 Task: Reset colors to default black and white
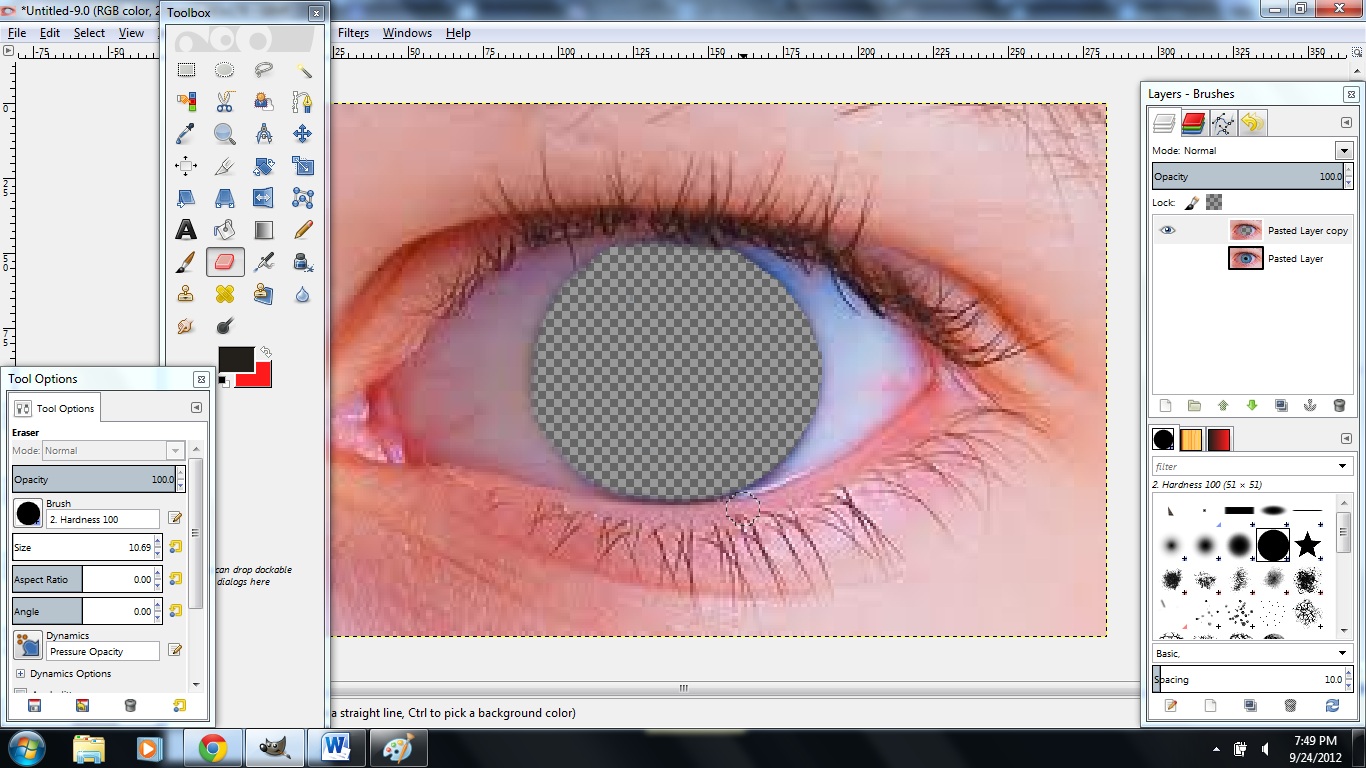[x=224, y=382]
